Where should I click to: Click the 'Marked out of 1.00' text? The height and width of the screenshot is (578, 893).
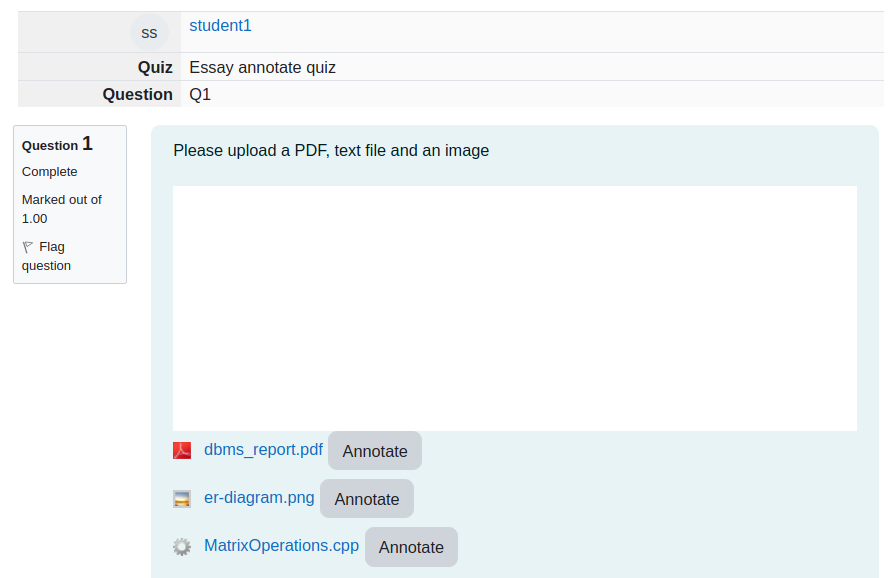(62, 209)
